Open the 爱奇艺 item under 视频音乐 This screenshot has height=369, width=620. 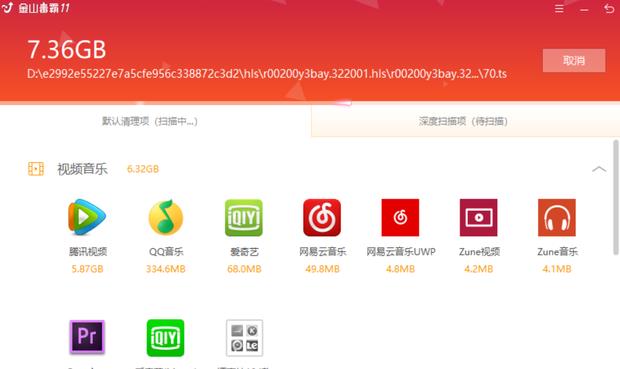[x=244, y=218]
